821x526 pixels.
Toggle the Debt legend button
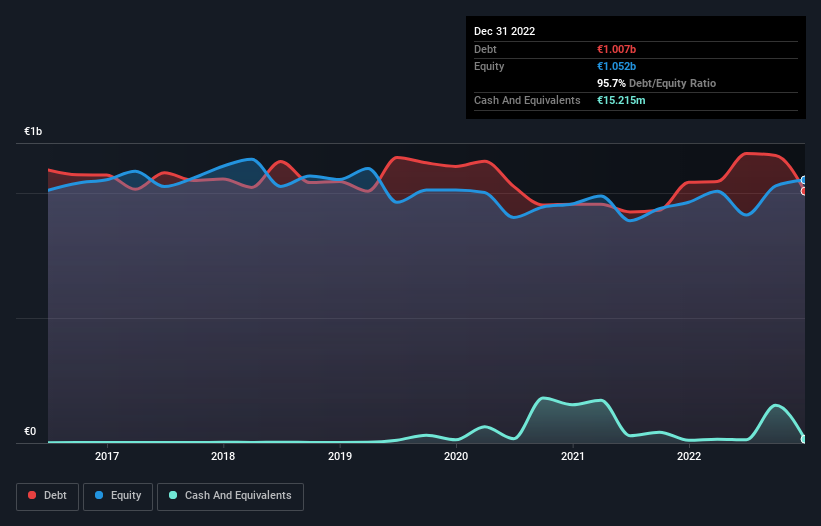[x=48, y=496]
